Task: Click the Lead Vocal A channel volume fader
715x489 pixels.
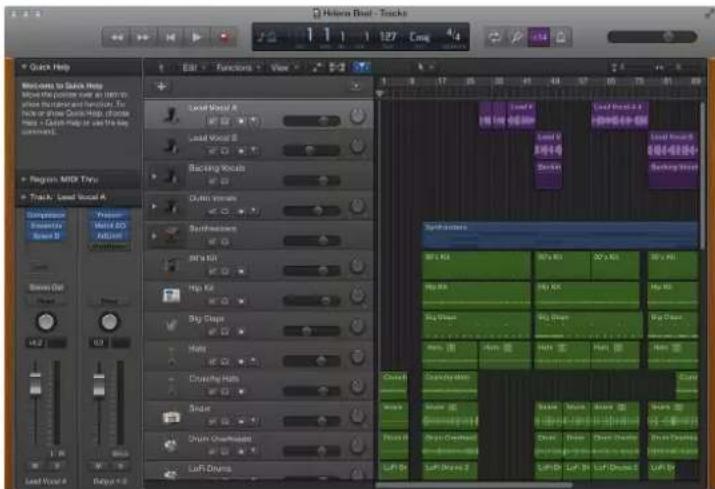Action: point(35,382)
